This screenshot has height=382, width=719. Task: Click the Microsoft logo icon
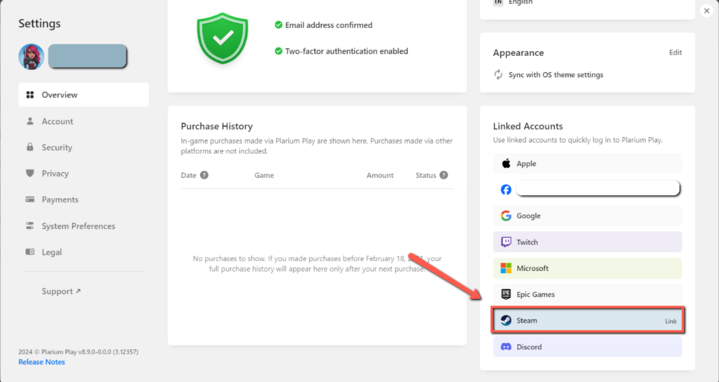click(x=506, y=268)
